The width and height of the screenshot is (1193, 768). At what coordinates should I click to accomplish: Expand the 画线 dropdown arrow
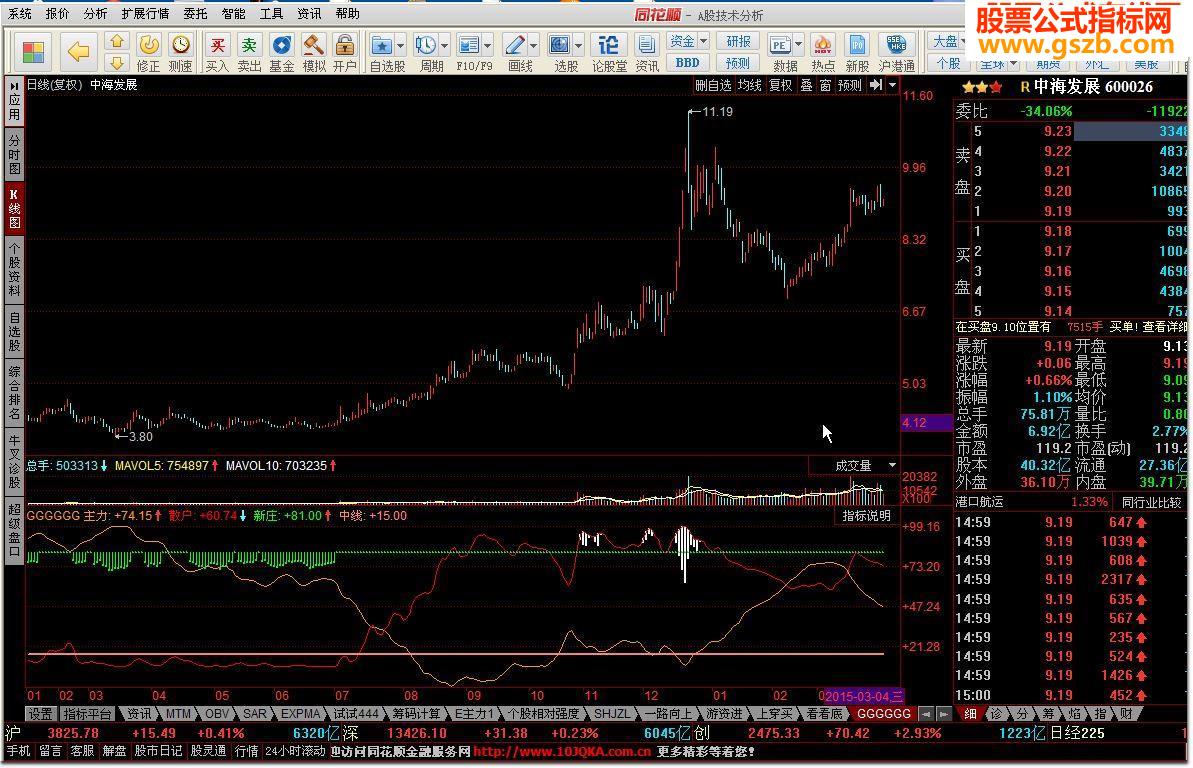pyautogui.click(x=533, y=46)
